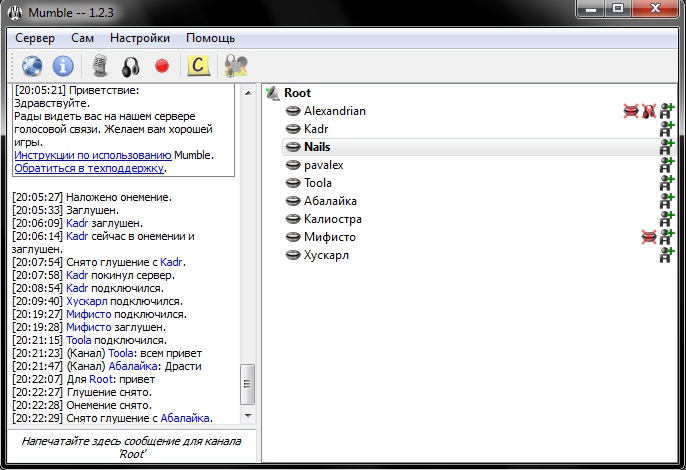Click the chat log scrollbar up arrow
Screen dimensions: 686x470
click(x=248, y=93)
